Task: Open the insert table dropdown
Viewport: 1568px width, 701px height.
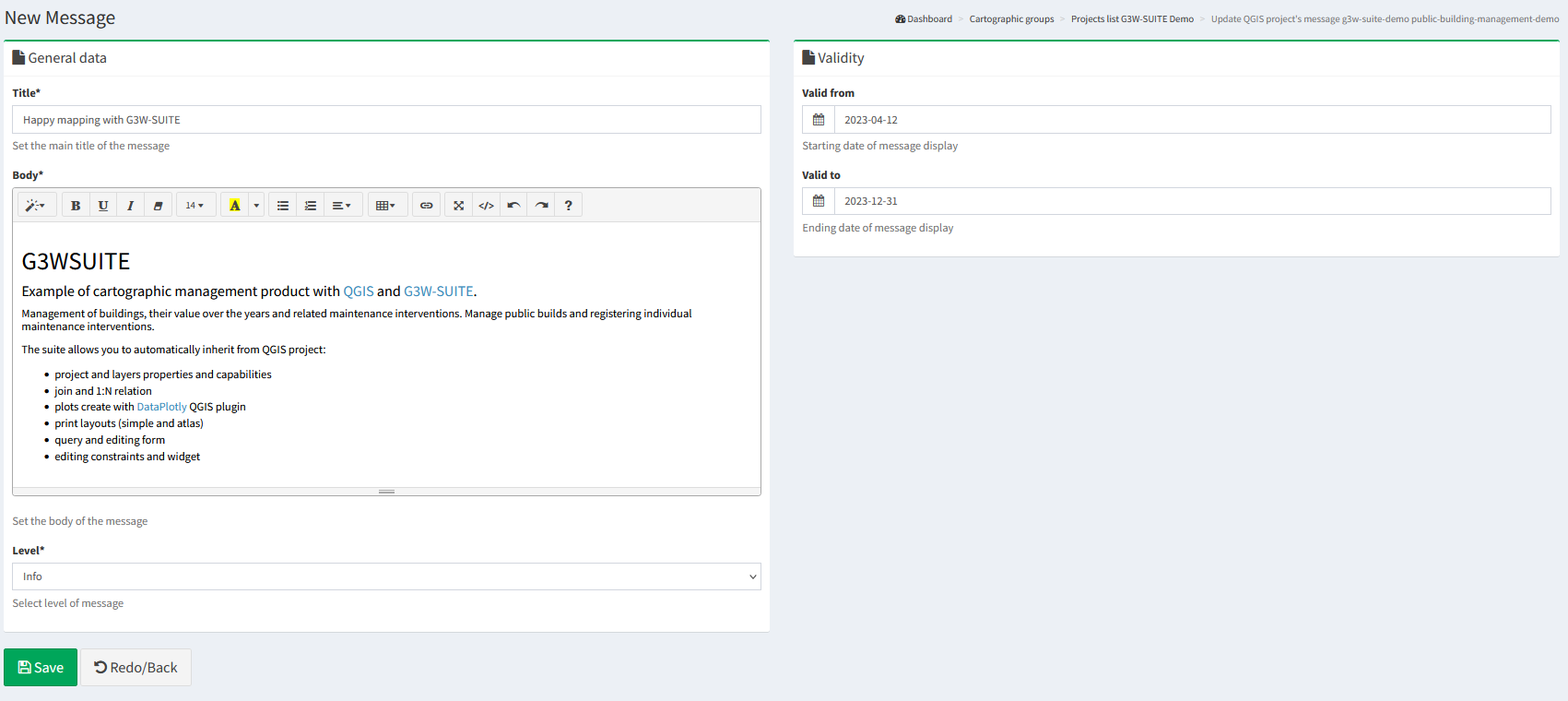Action: [x=387, y=206]
